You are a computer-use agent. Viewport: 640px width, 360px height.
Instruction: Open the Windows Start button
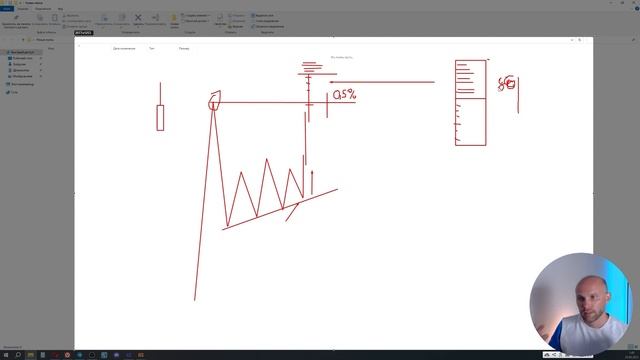click(x=6, y=355)
